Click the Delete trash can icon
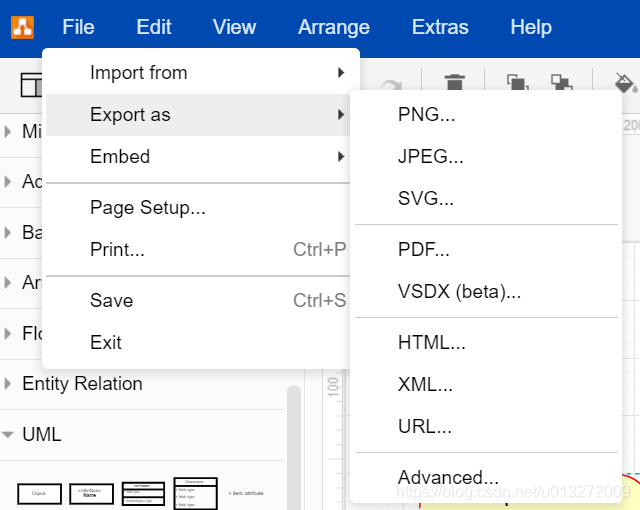This screenshot has height=510, width=640. pos(454,85)
